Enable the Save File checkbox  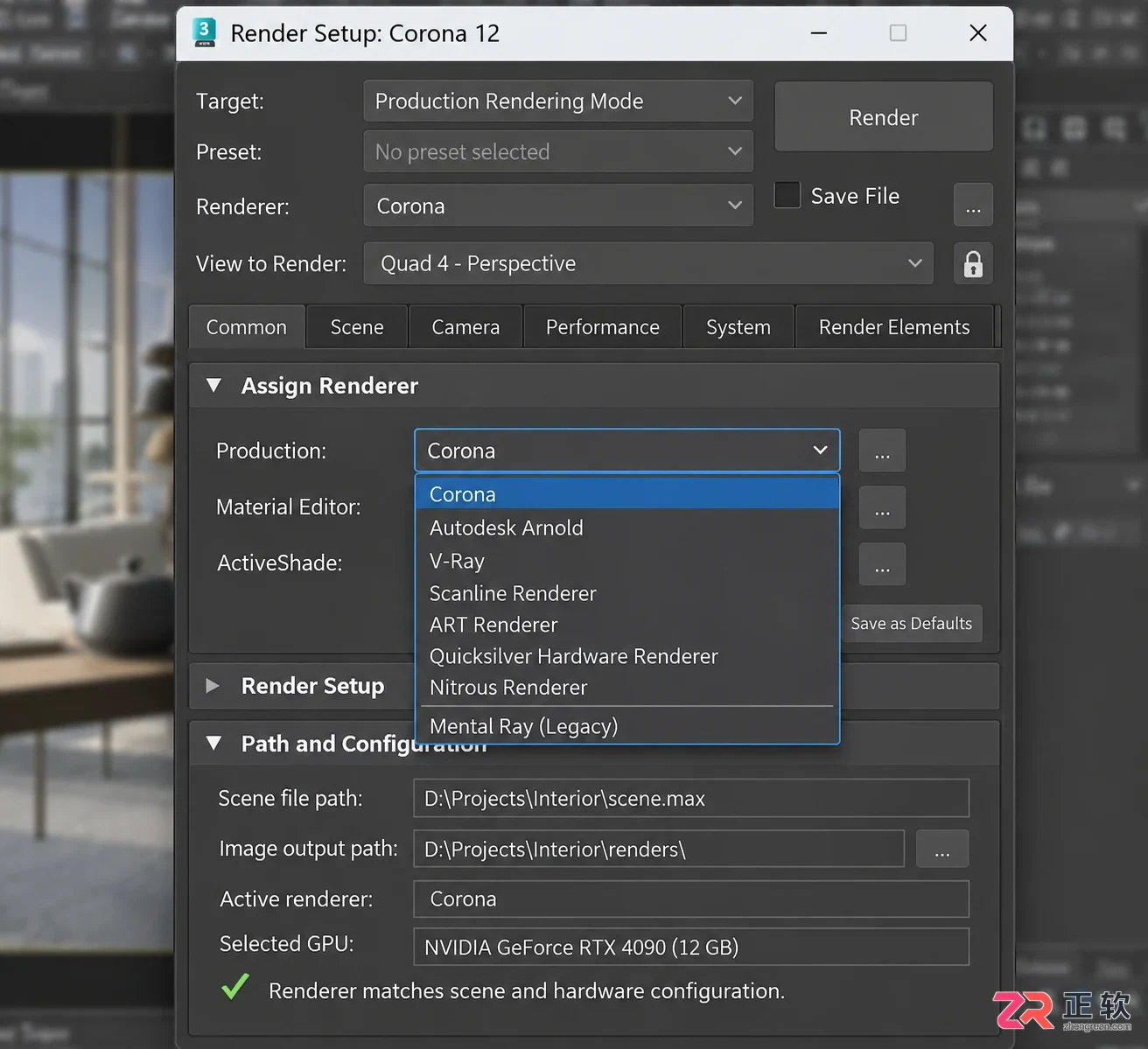tap(787, 195)
